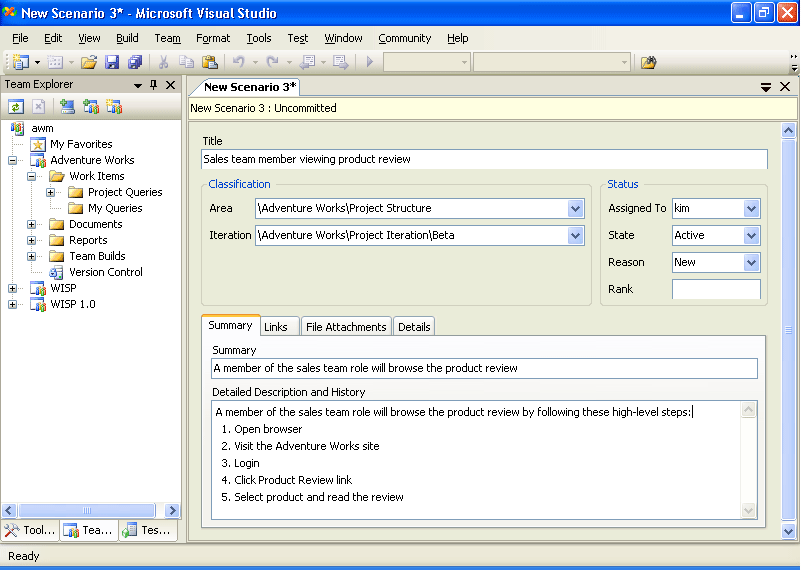Expand the Project Queries folder
Viewport: 801px width, 570px height.
pyautogui.click(x=51, y=192)
